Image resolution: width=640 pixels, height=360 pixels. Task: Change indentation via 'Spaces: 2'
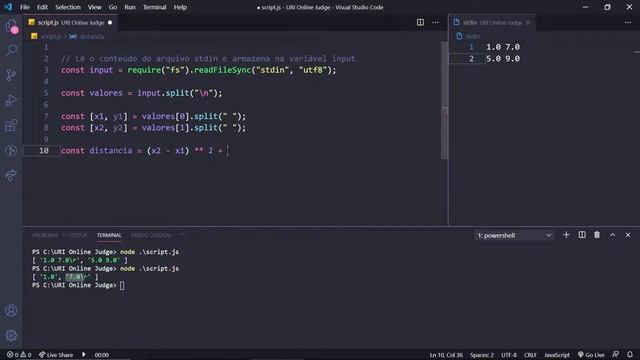pos(482,355)
